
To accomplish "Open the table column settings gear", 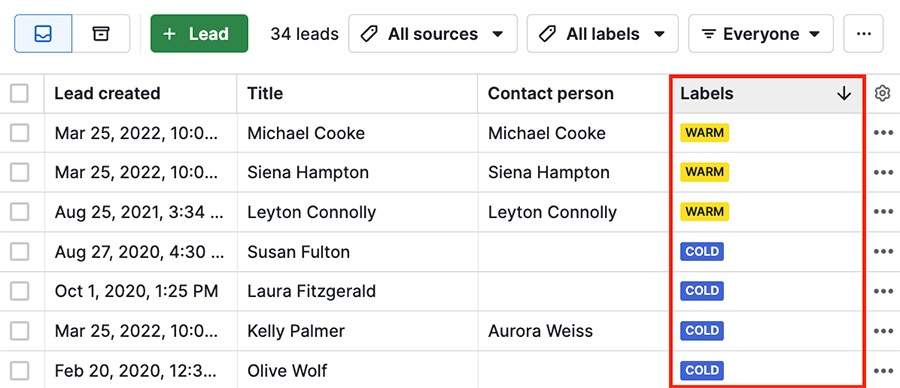I will tap(882, 93).
